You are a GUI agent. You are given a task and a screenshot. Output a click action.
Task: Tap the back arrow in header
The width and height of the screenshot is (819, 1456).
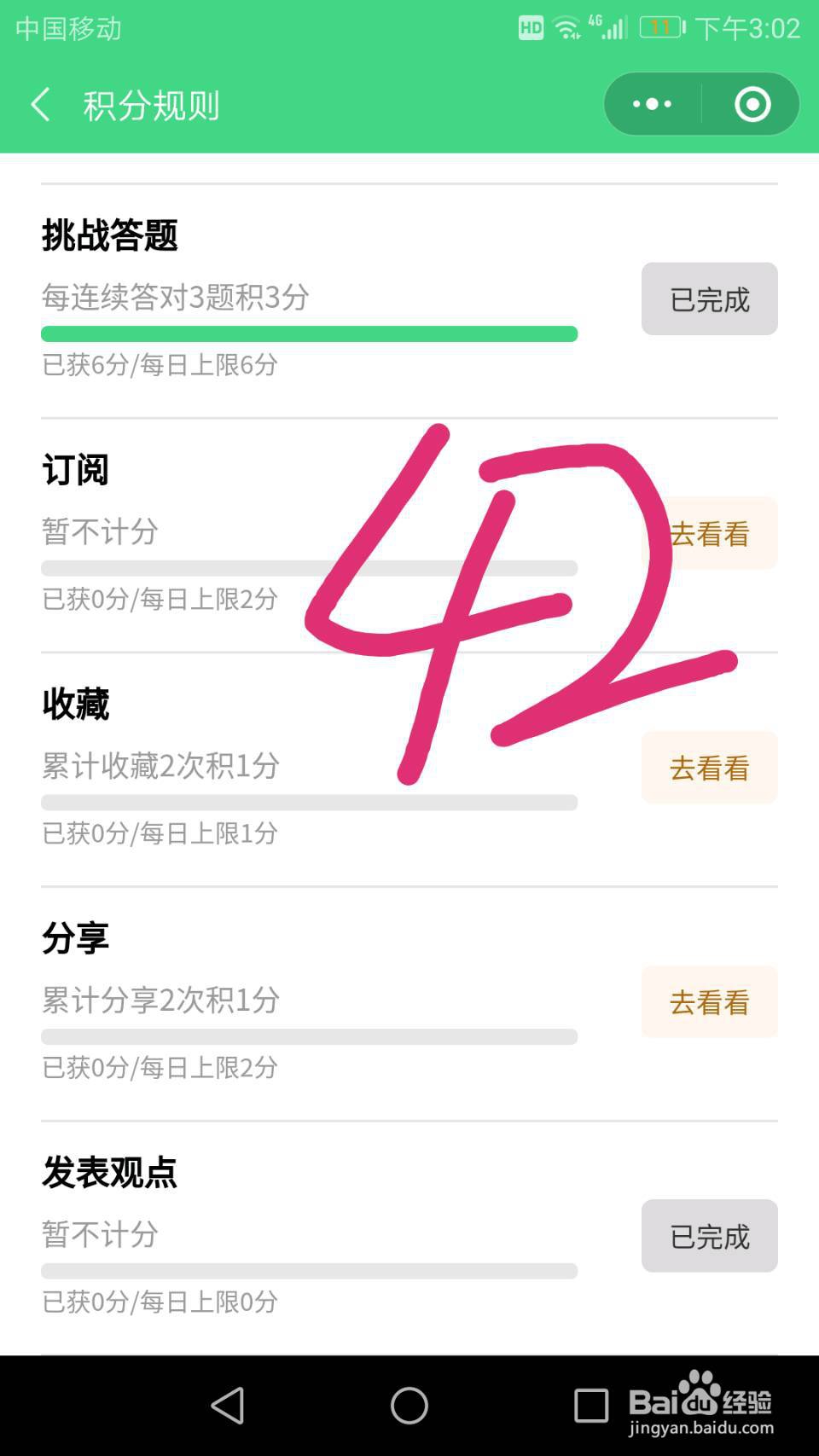coord(41,105)
